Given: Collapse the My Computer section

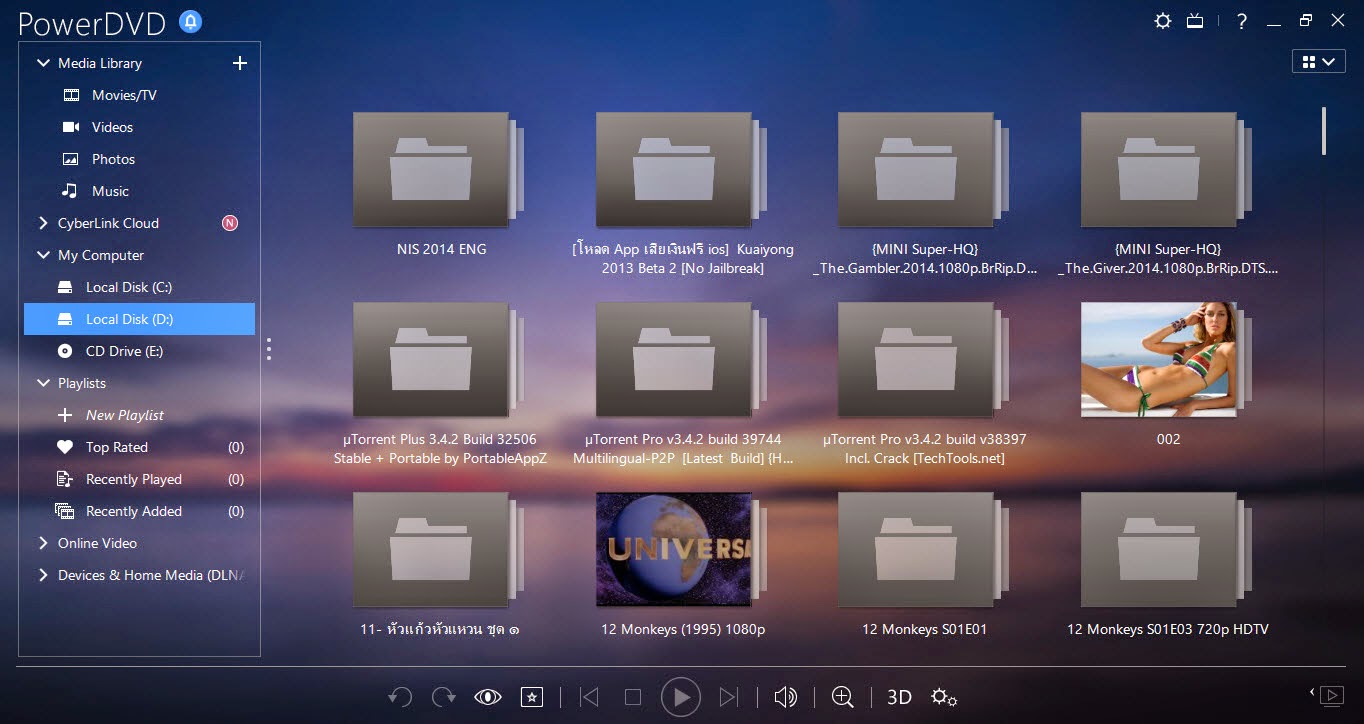Looking at the screenshot, I should click(x=43, y=255).
